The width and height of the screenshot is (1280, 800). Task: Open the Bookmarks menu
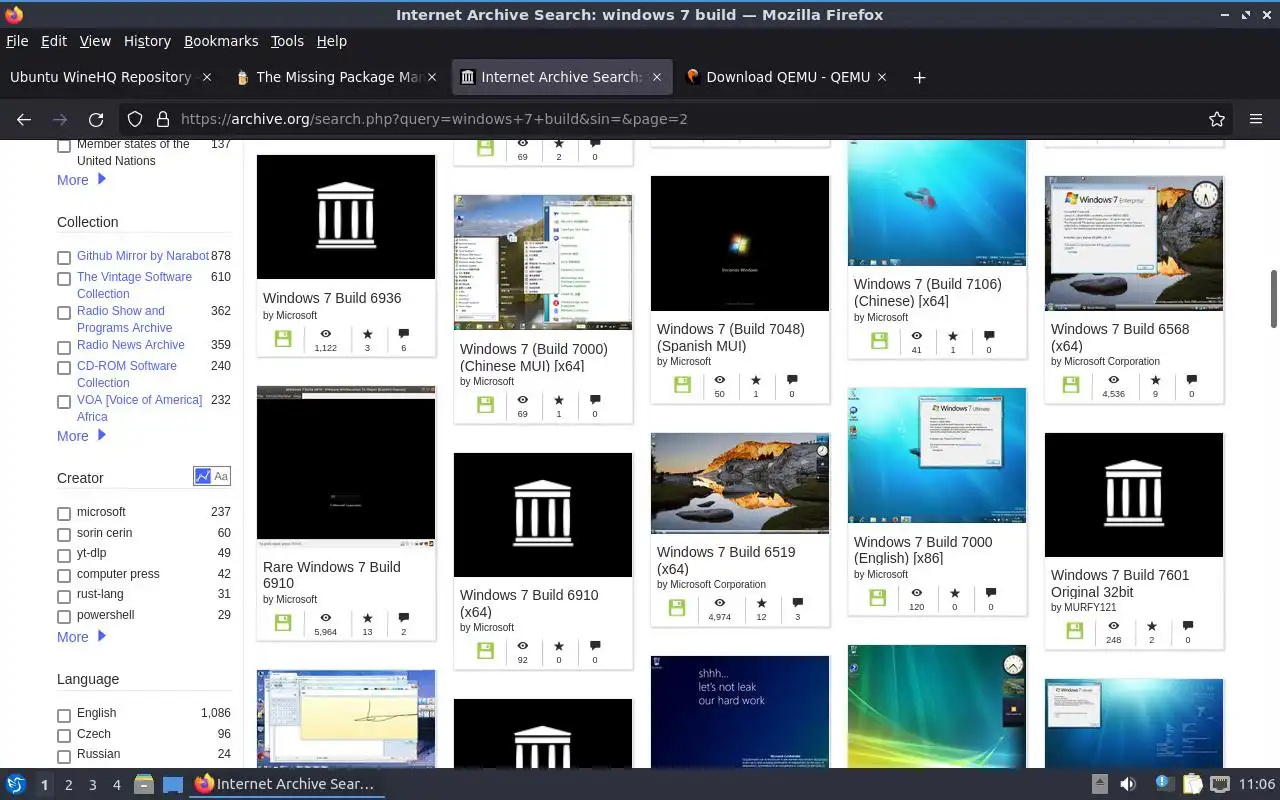click(221, 41)
